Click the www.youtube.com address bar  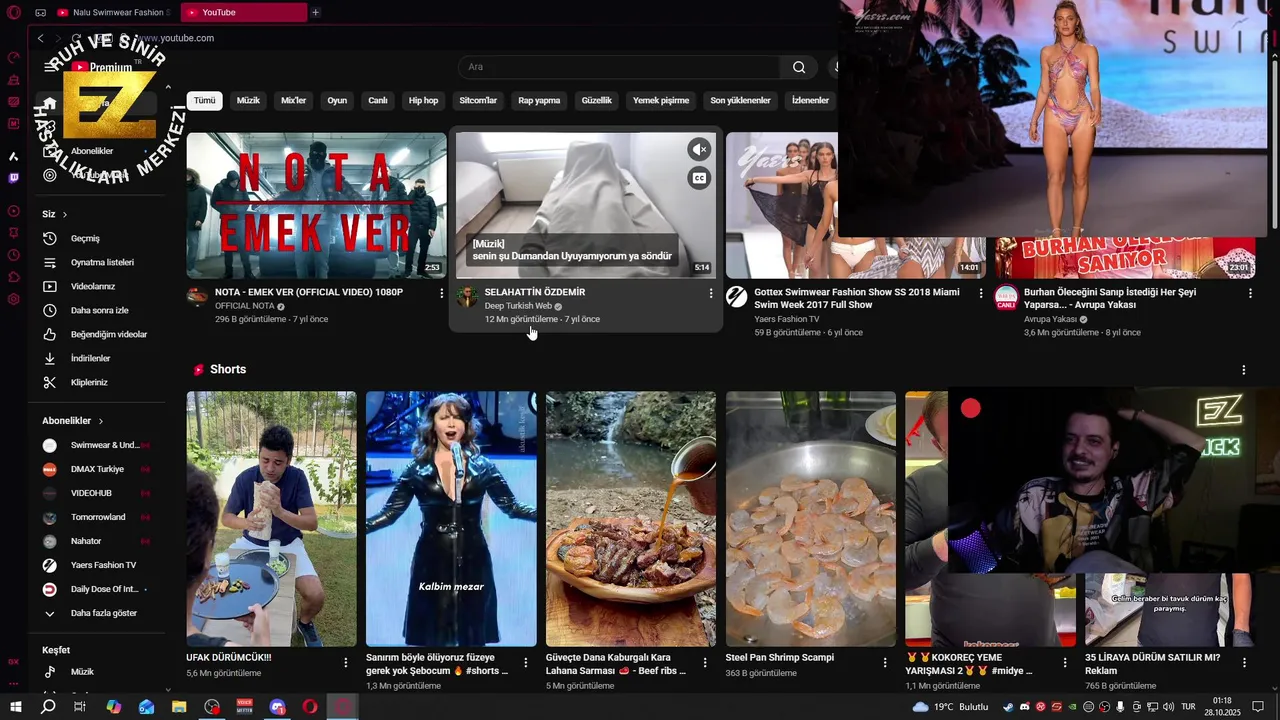coord(177,38)
